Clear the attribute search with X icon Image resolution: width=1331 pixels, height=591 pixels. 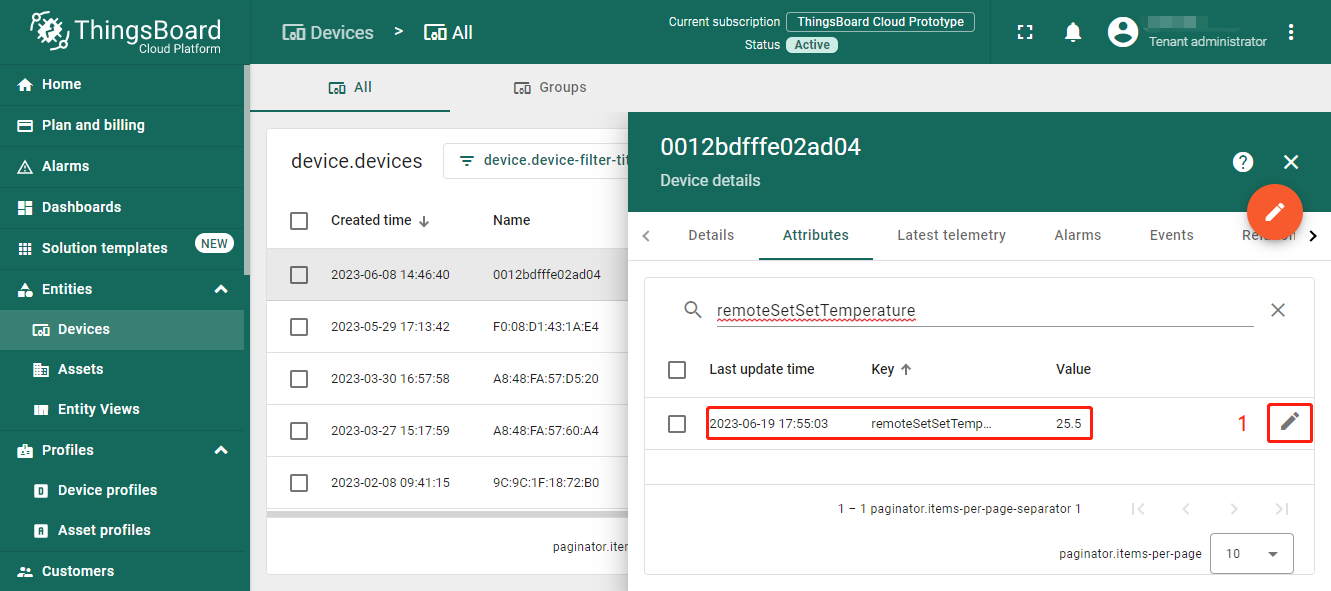coord(1278,310)
